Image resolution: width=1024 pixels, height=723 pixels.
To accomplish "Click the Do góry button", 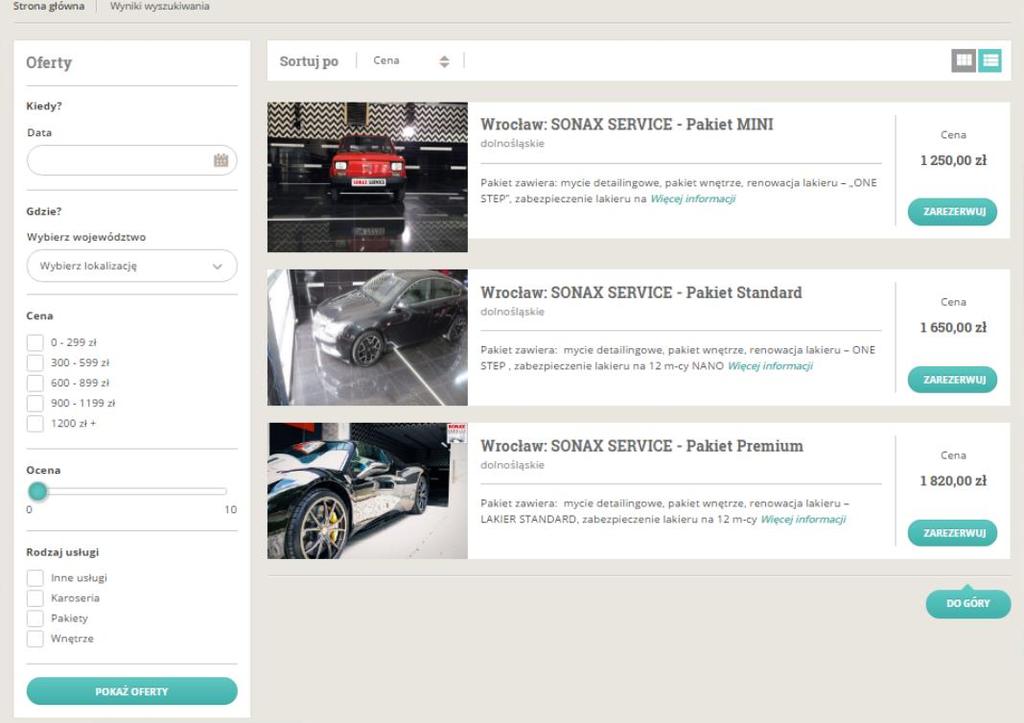I will [968, 603].
